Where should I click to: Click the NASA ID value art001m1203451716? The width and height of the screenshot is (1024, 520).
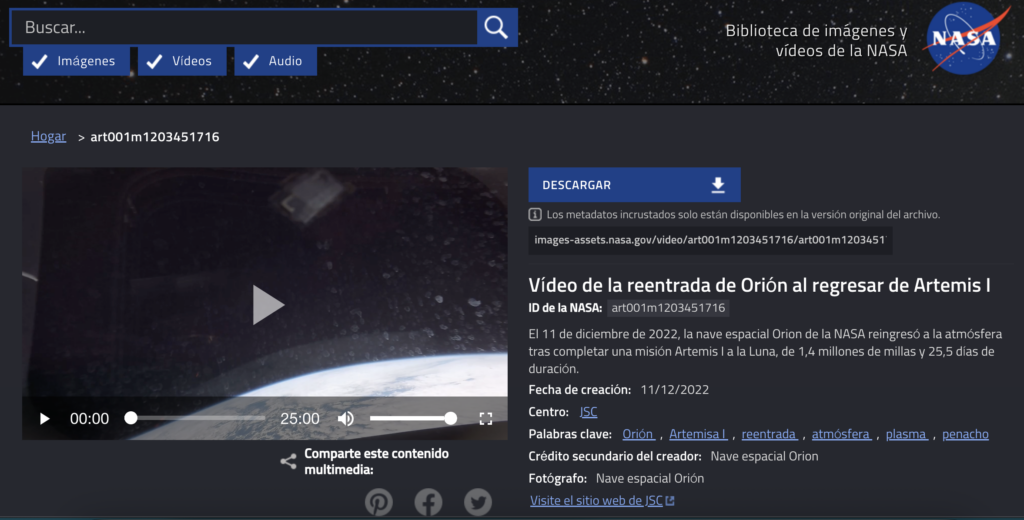[668, 308]
